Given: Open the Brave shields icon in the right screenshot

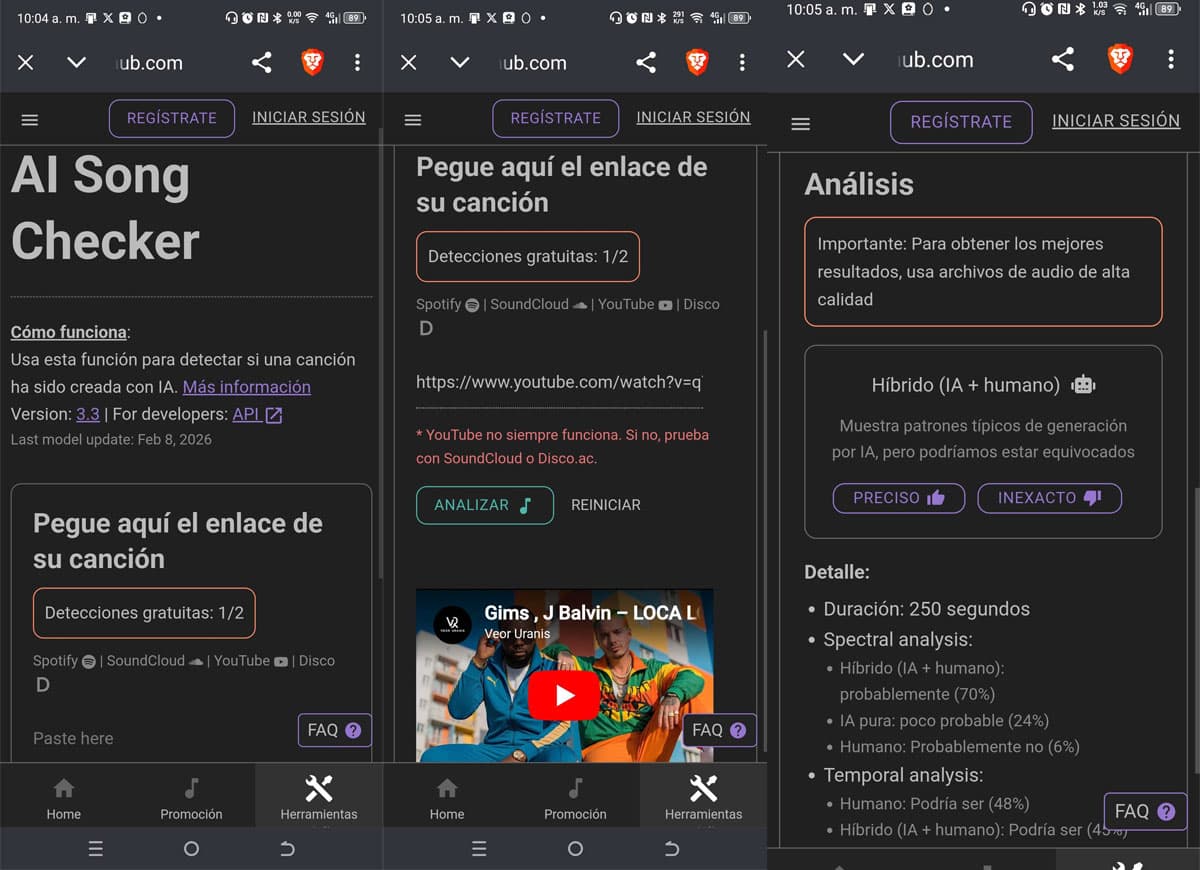Looking at the screenshot, I should (x=1120, y=59).
